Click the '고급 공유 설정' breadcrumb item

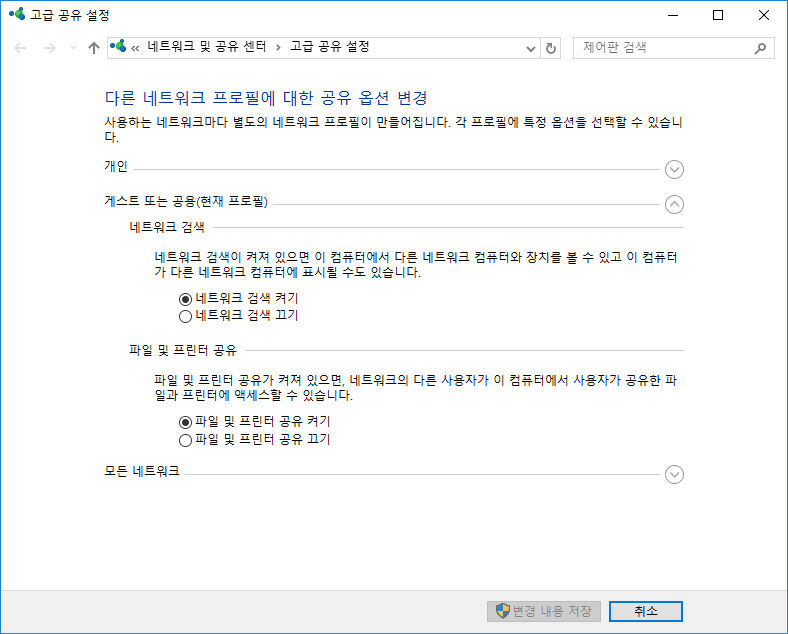(x=329, y=47)
